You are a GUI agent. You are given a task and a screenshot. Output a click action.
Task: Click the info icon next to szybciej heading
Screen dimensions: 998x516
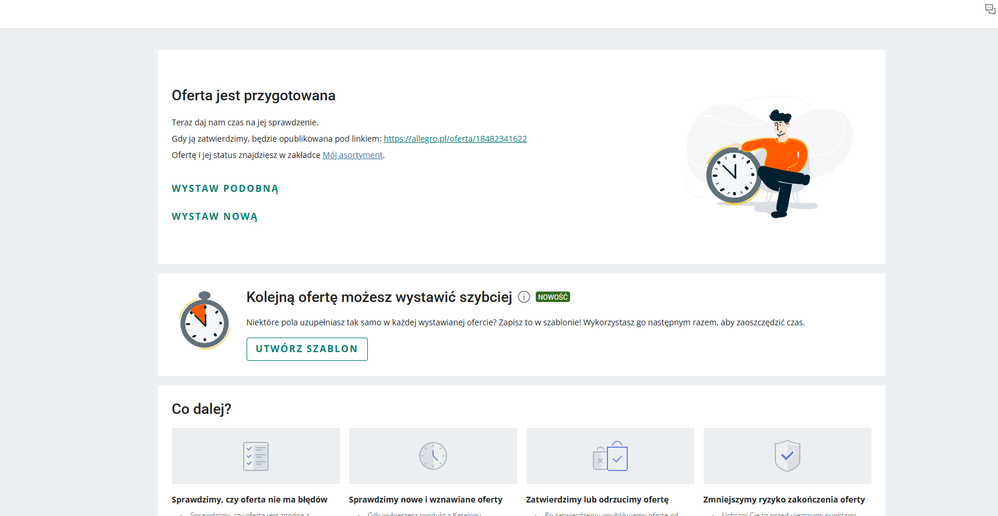(x=524, y=297)
